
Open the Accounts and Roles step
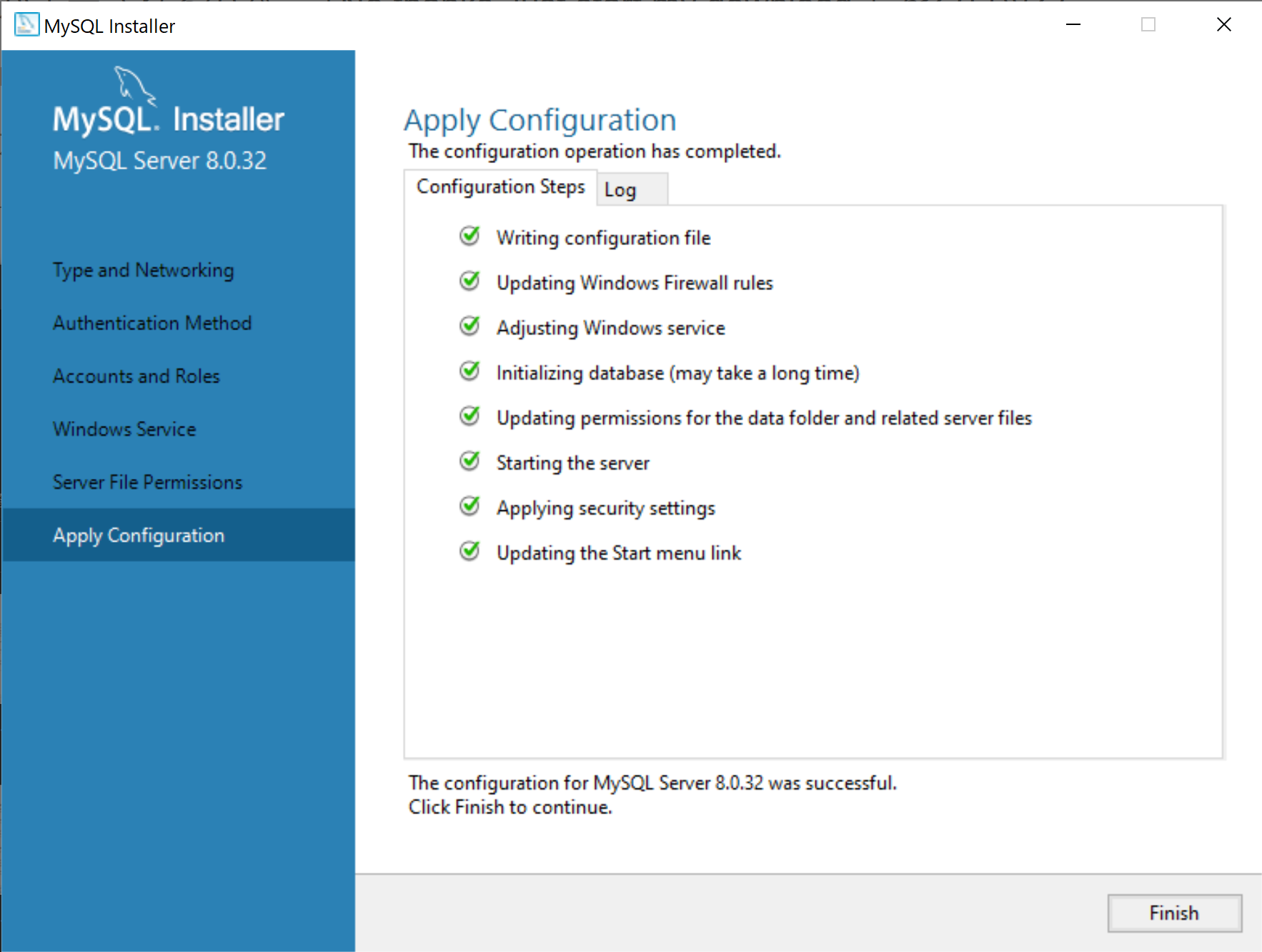[136, 375]
